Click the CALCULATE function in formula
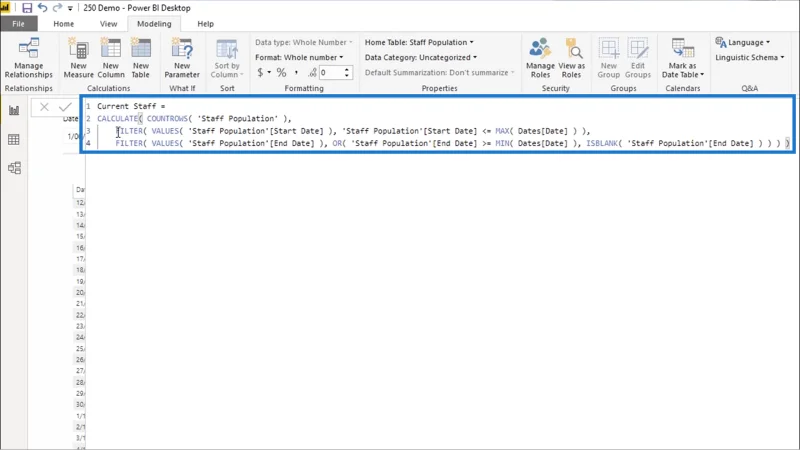The width and height of the screenshot is (800, 450). pos(117,118)
